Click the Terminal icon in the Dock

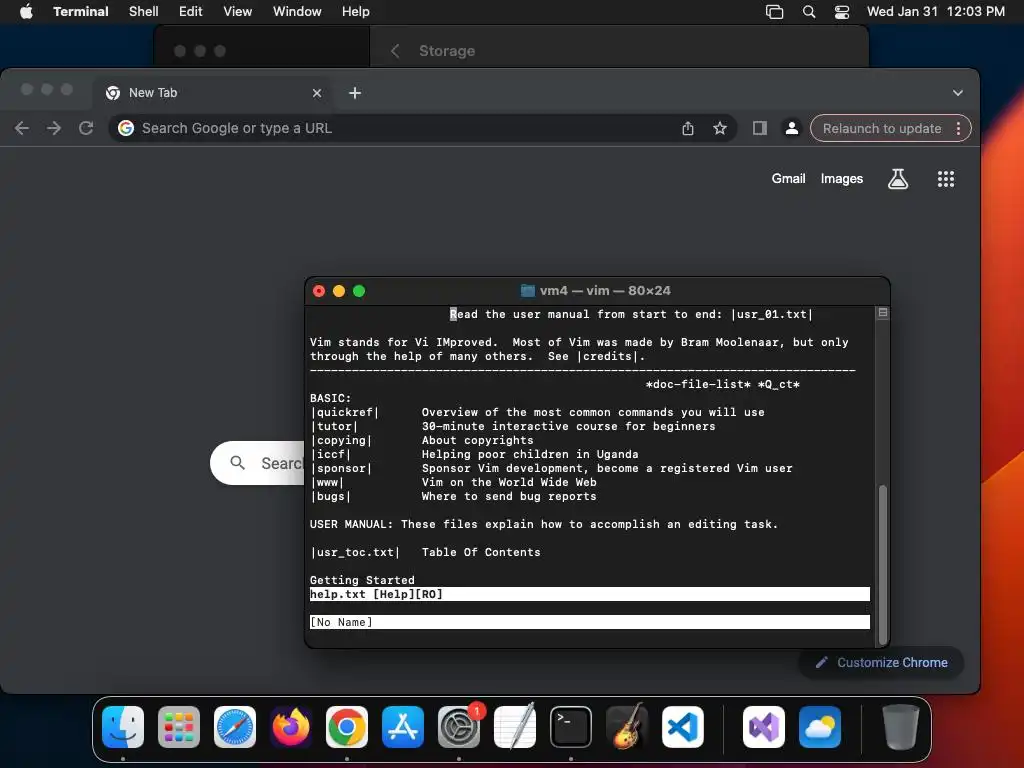pos(571,727)
